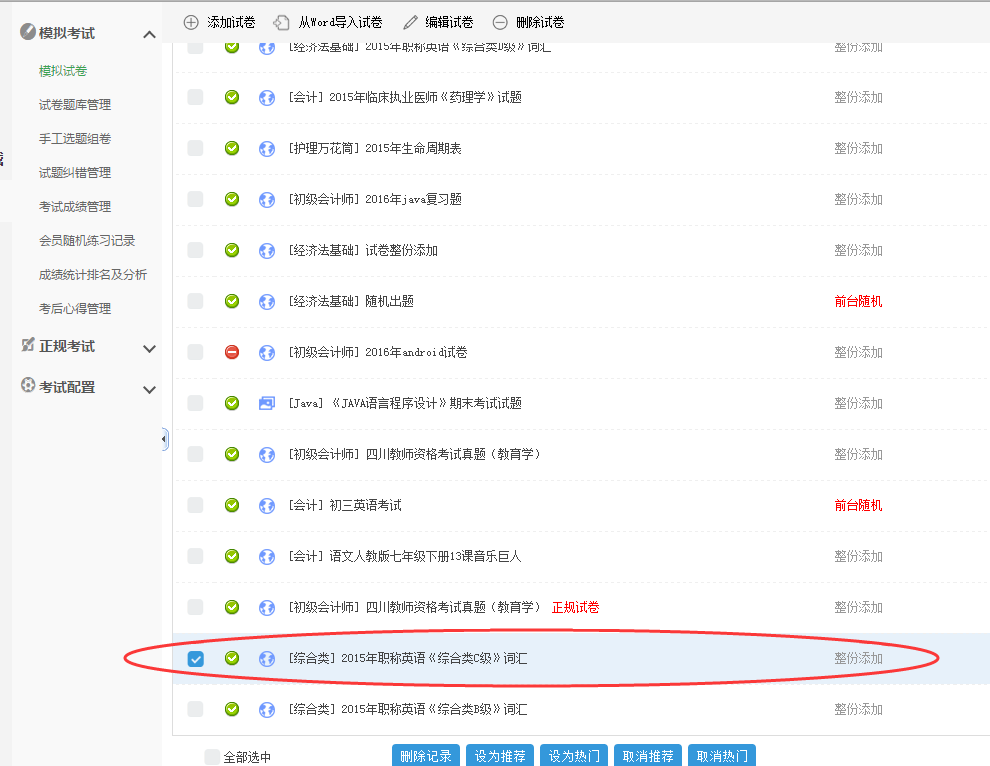Go to 考试成绩管理 menu item

(75, 207)
